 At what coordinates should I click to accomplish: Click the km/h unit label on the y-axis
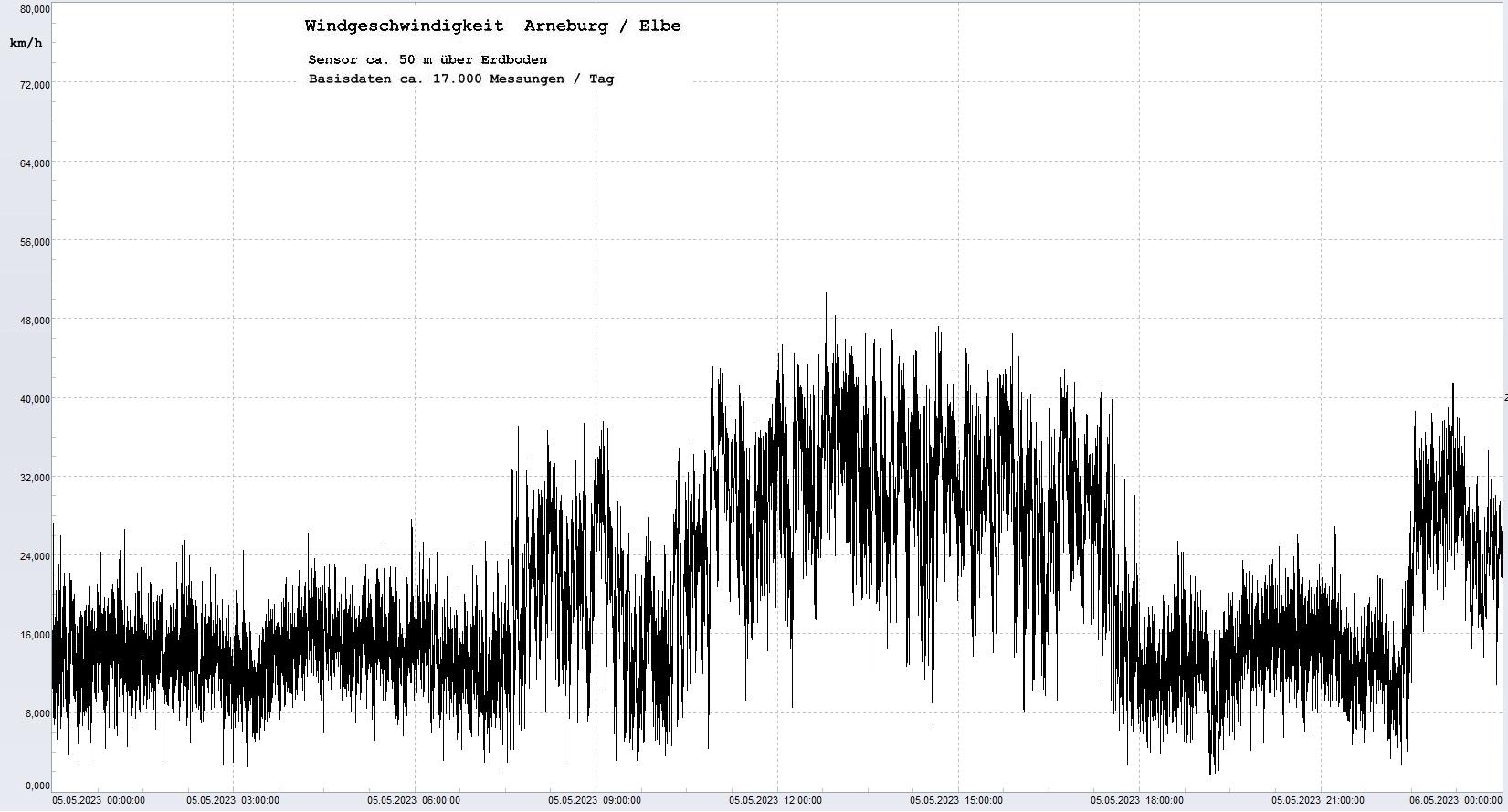pyautogui.click(x=26, y=43)
